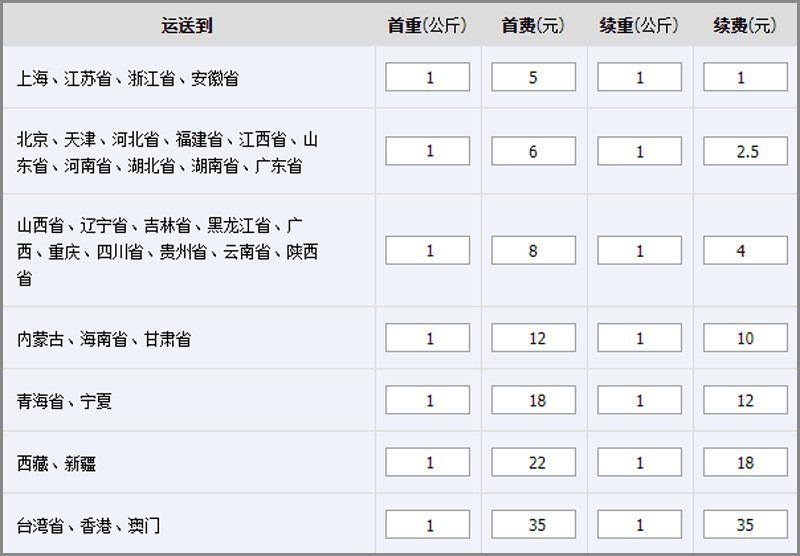Click the 运送到 column header
Screen dimensions: 800x556
[187, 26]
